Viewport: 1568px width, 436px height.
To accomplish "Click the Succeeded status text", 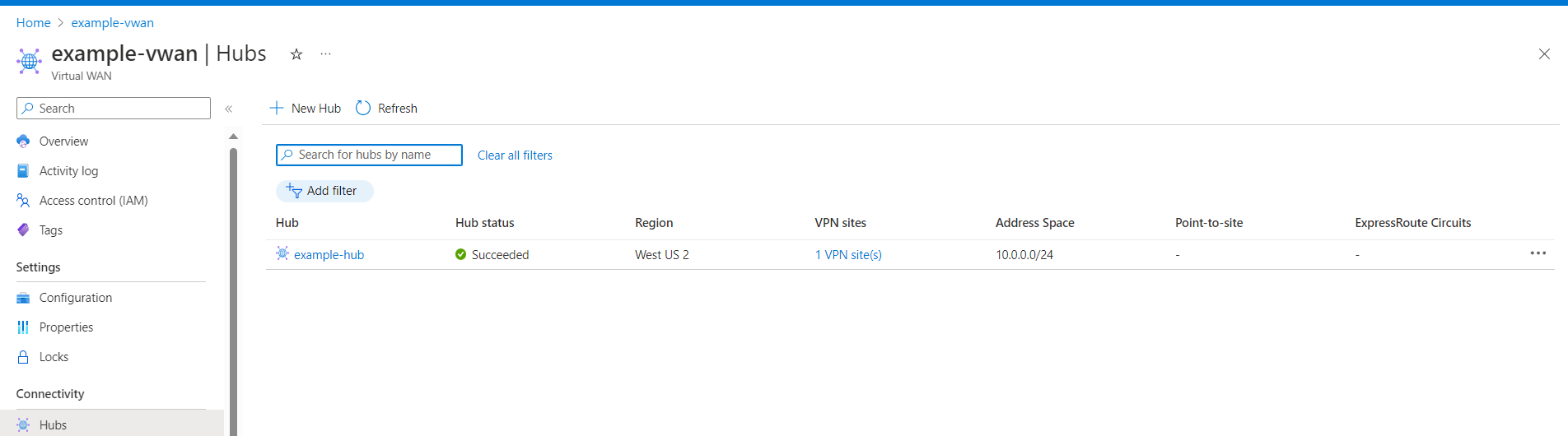I will [500, 255].
